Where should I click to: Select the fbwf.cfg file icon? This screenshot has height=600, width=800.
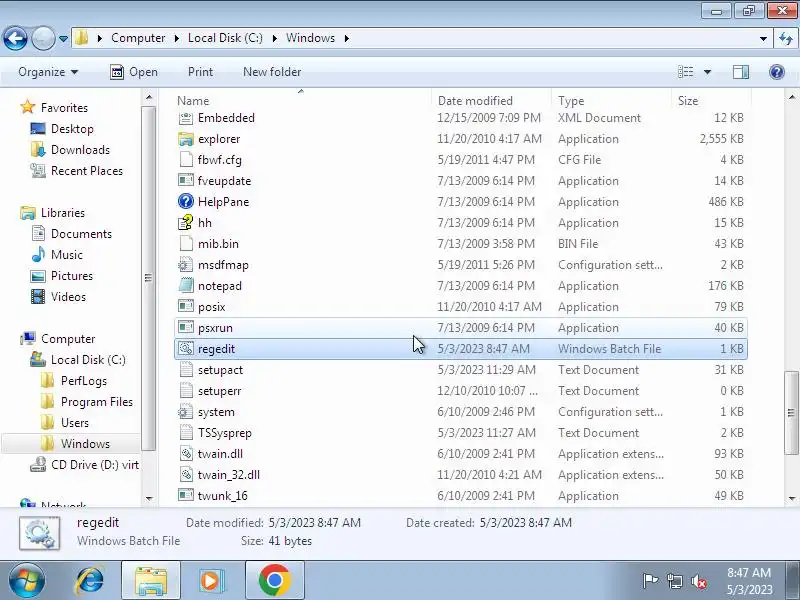pos(186,160)
